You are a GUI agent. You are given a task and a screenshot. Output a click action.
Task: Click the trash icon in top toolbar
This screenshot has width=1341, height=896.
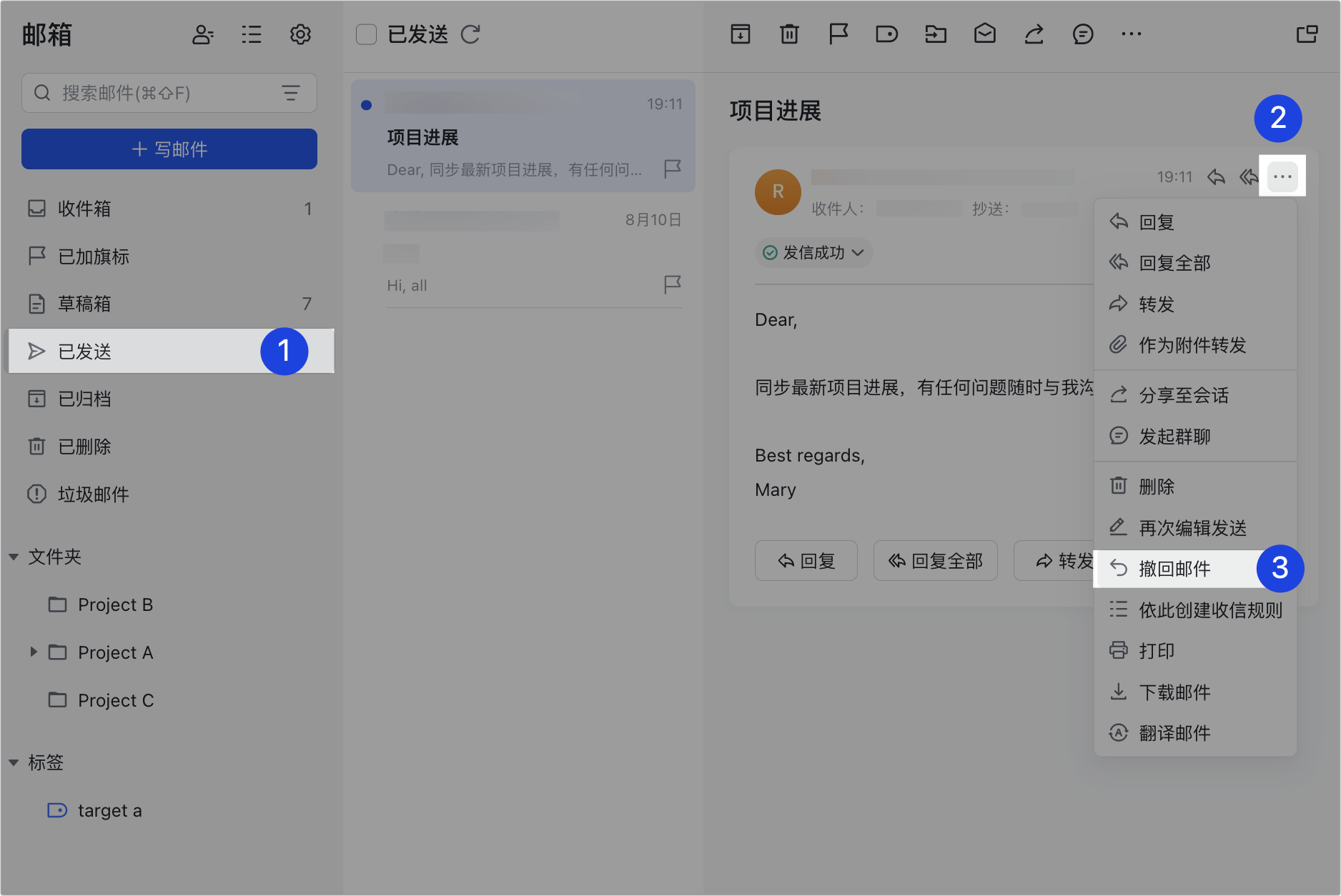(x=789, y=34)
